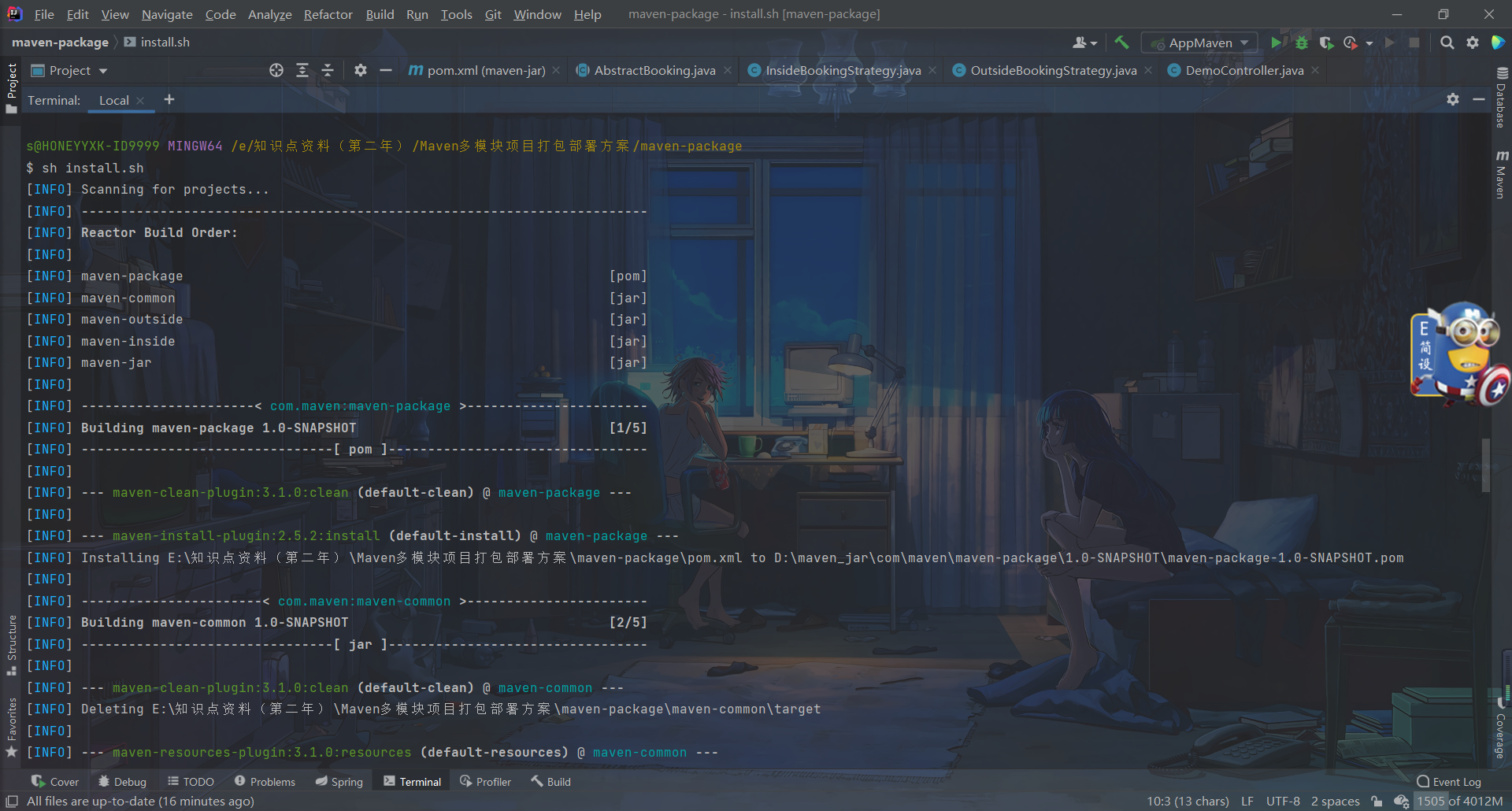Open the Cover tool window button
This screenshot has width=1512, height=811.
pyautogui.click(x=55, y=781)
